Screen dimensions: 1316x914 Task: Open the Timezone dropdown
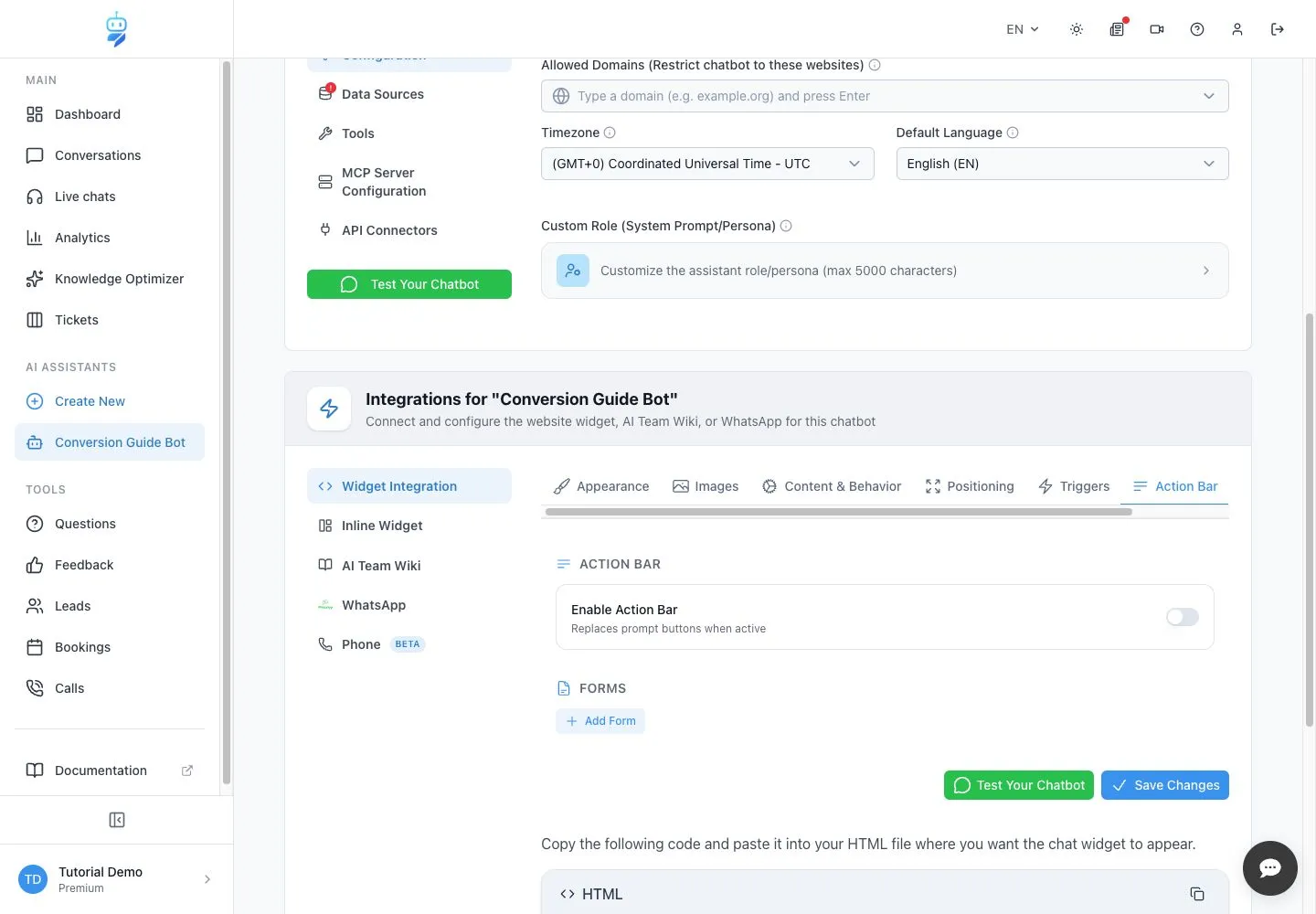(x=707, y=164)
